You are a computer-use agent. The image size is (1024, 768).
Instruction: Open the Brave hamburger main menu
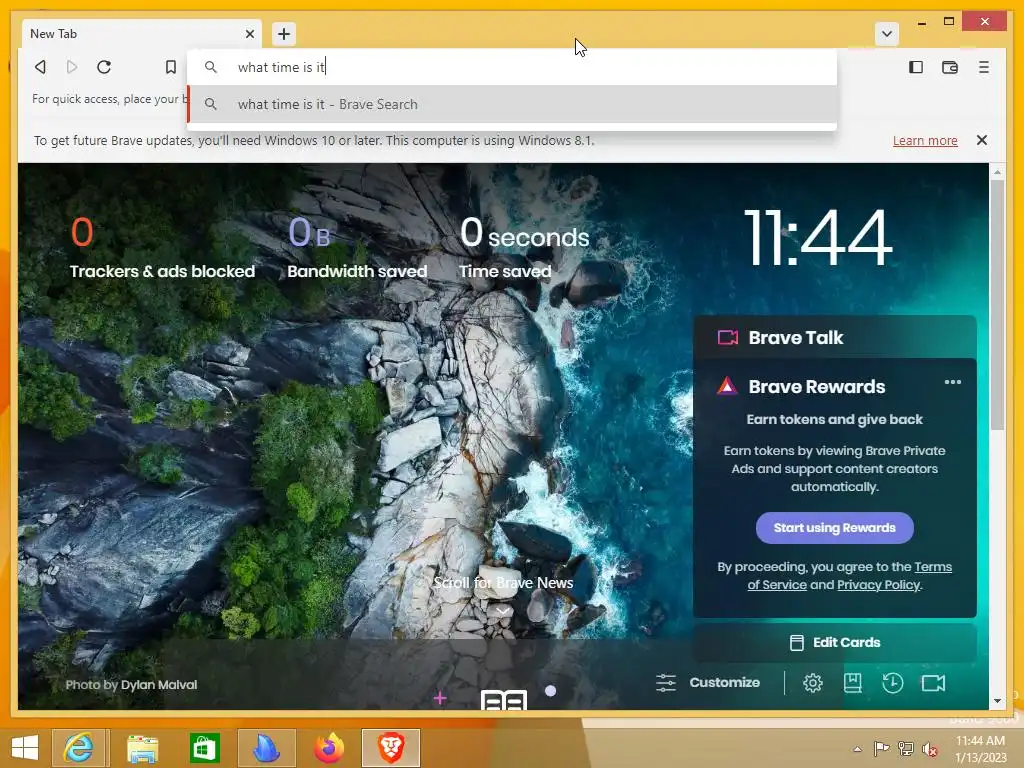[984, 67]
